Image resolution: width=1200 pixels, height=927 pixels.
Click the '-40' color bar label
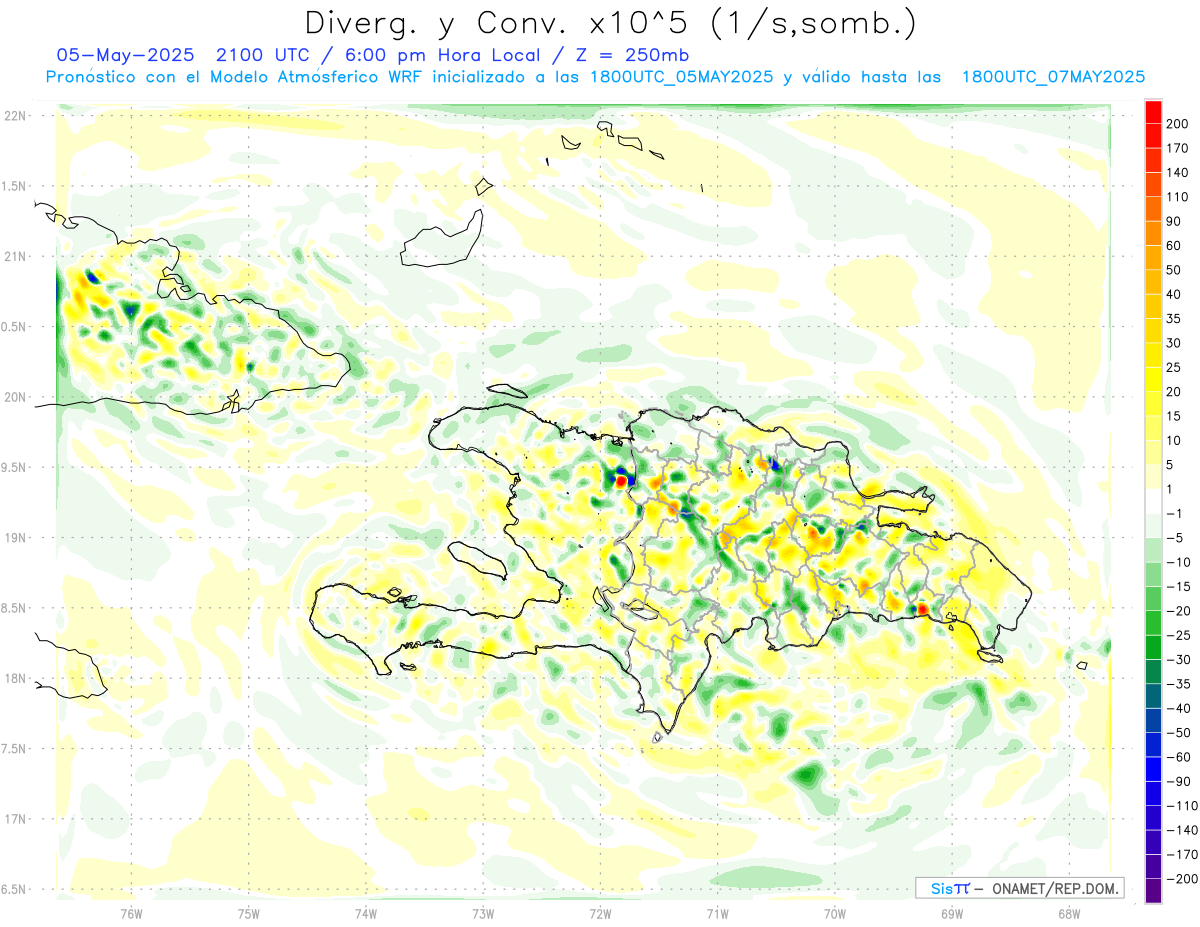(x=1178, y=708)
